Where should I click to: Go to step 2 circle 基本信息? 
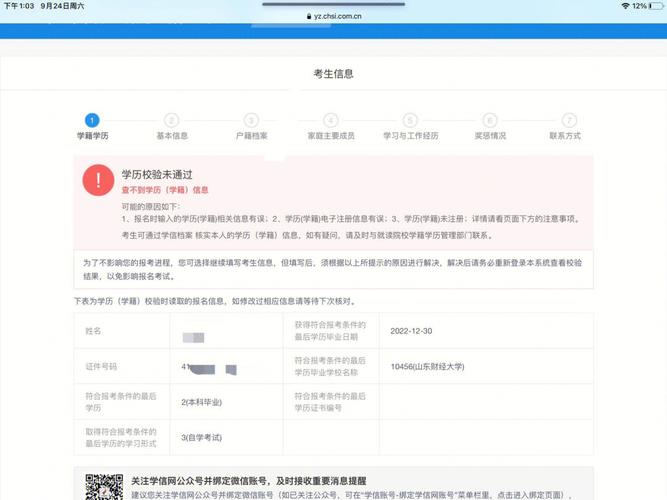(171, 120)
